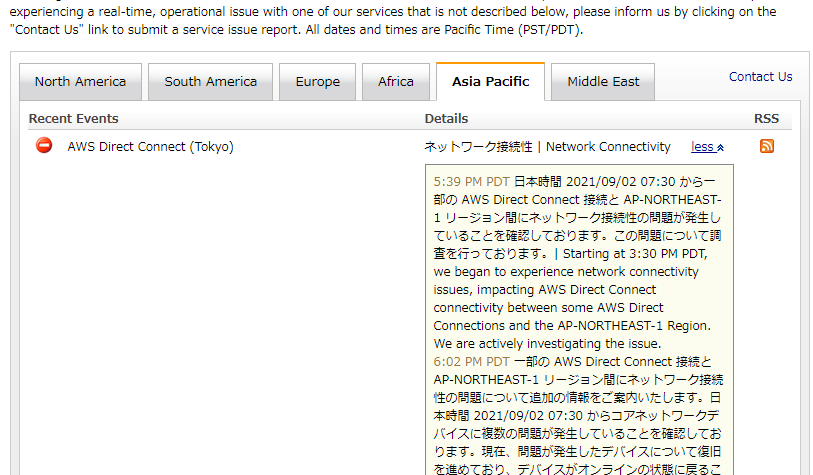Switch to the South America tab
The height and width of the screenshot is (475, 813).
[x=211, y=82]
